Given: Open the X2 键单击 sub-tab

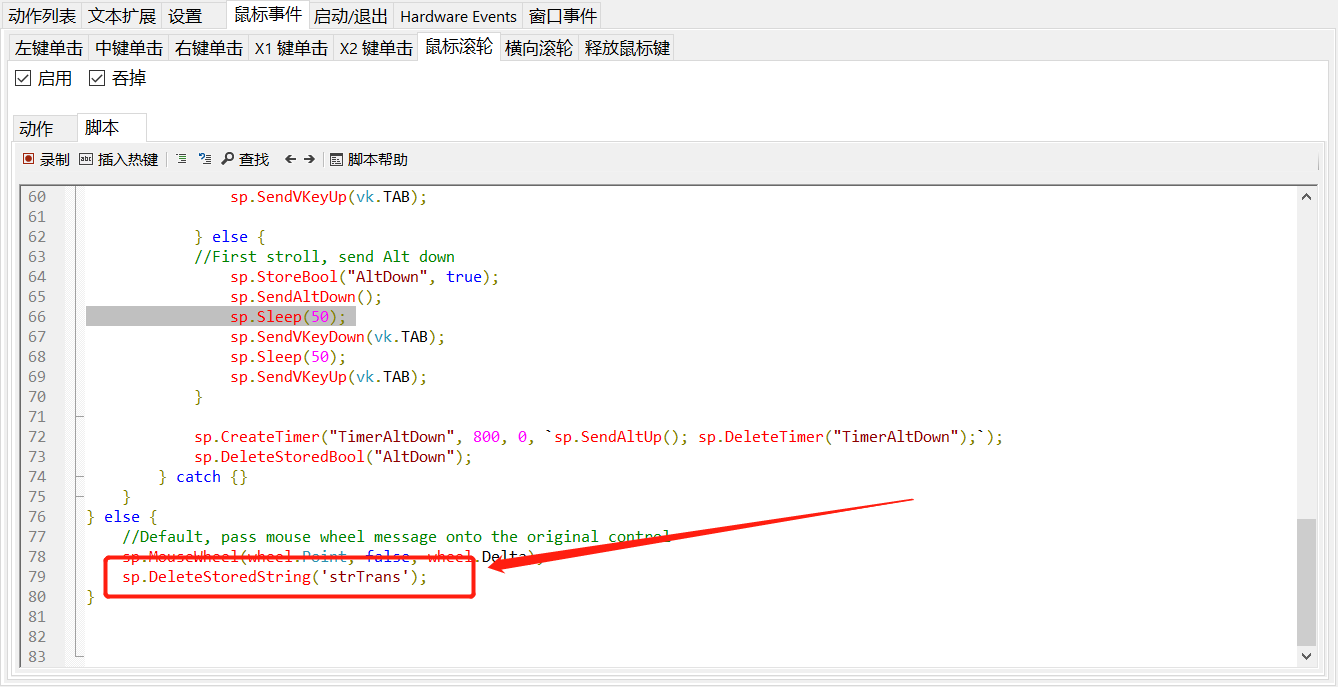Looking at the screenshot, I should 376,48.
